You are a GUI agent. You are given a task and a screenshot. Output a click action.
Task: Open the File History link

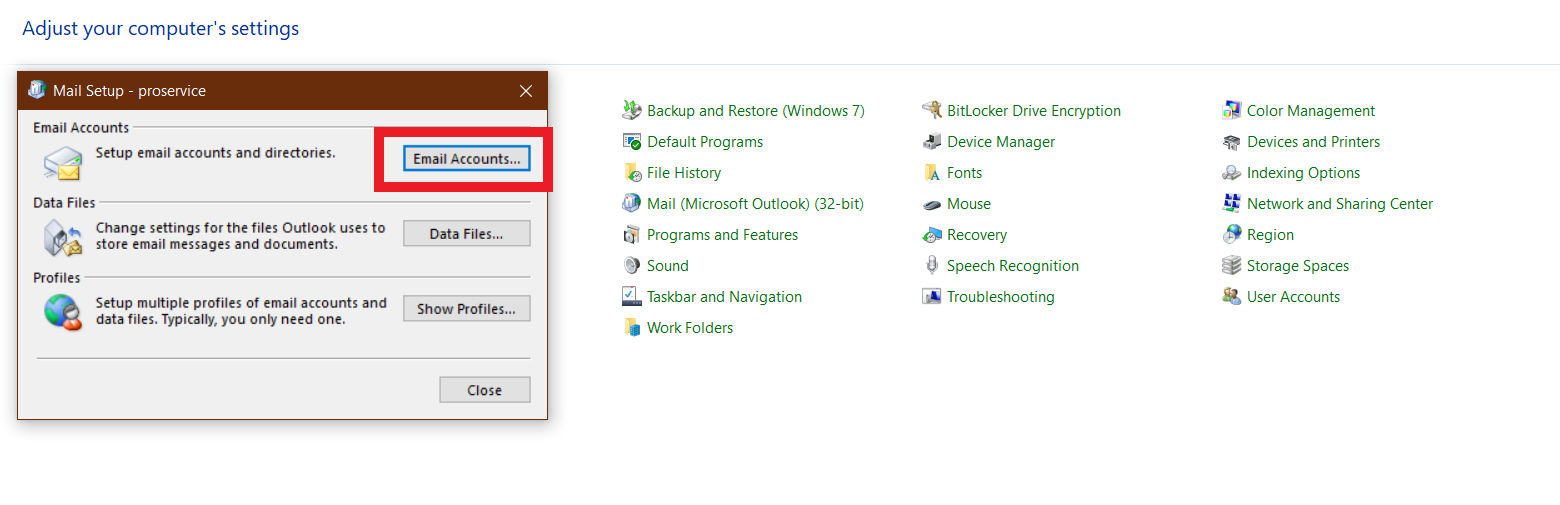pyautogui.click(x=684, y=172)
